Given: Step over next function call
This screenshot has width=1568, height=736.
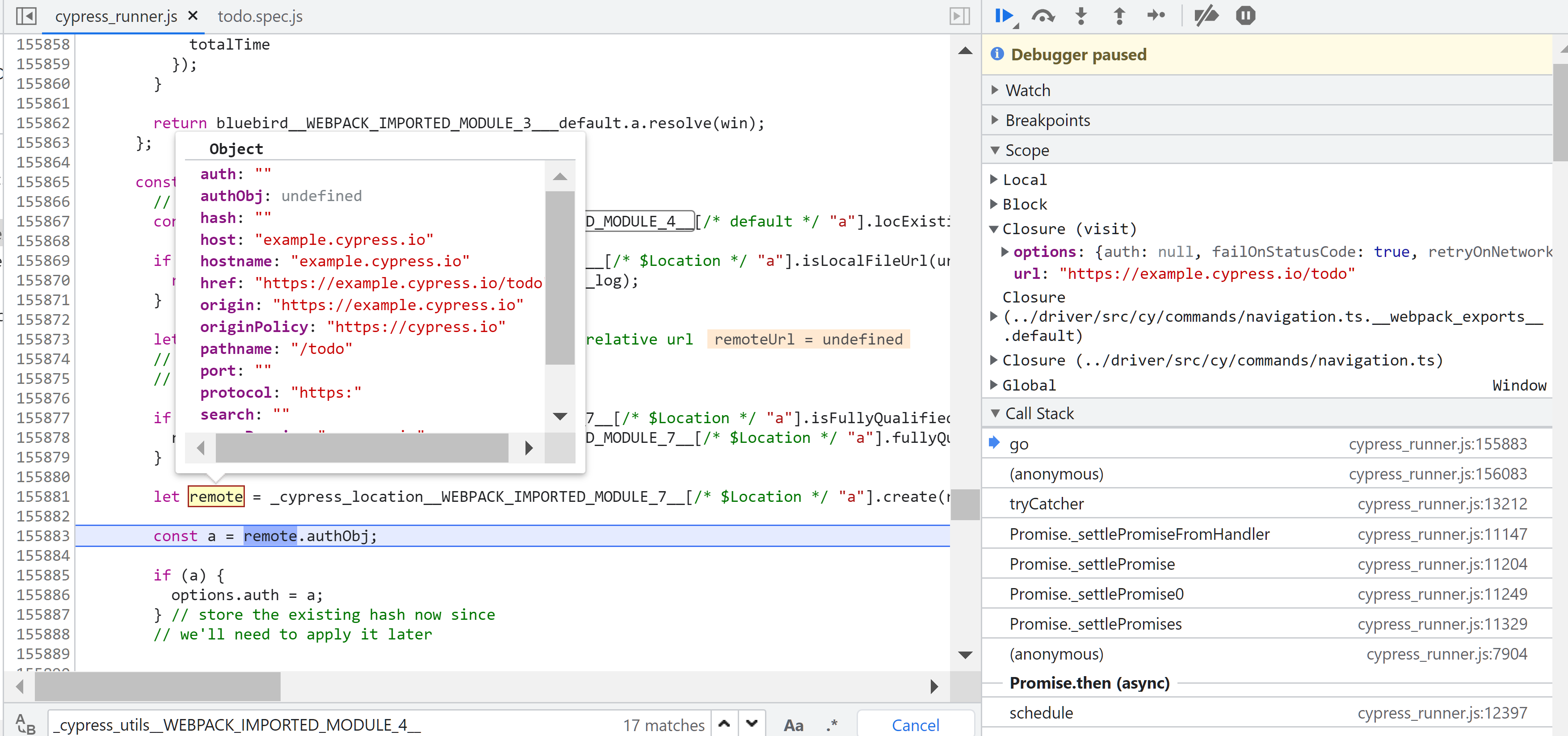Looking at the screenshot, I should pos(1043,16).
